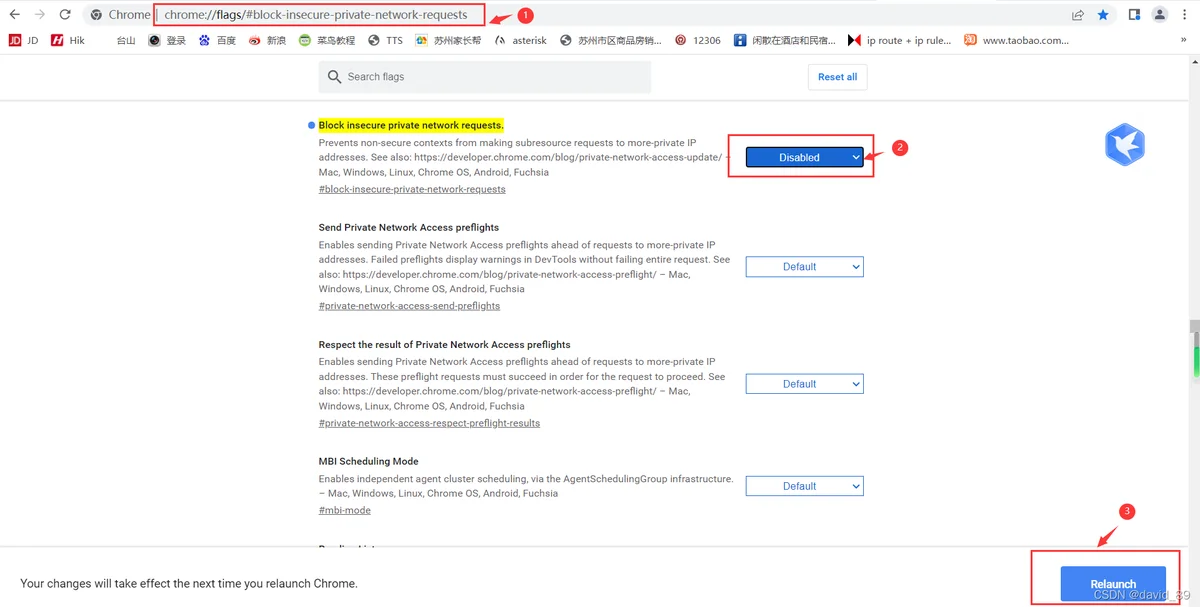Open the JD bookmark

(23, 40)
